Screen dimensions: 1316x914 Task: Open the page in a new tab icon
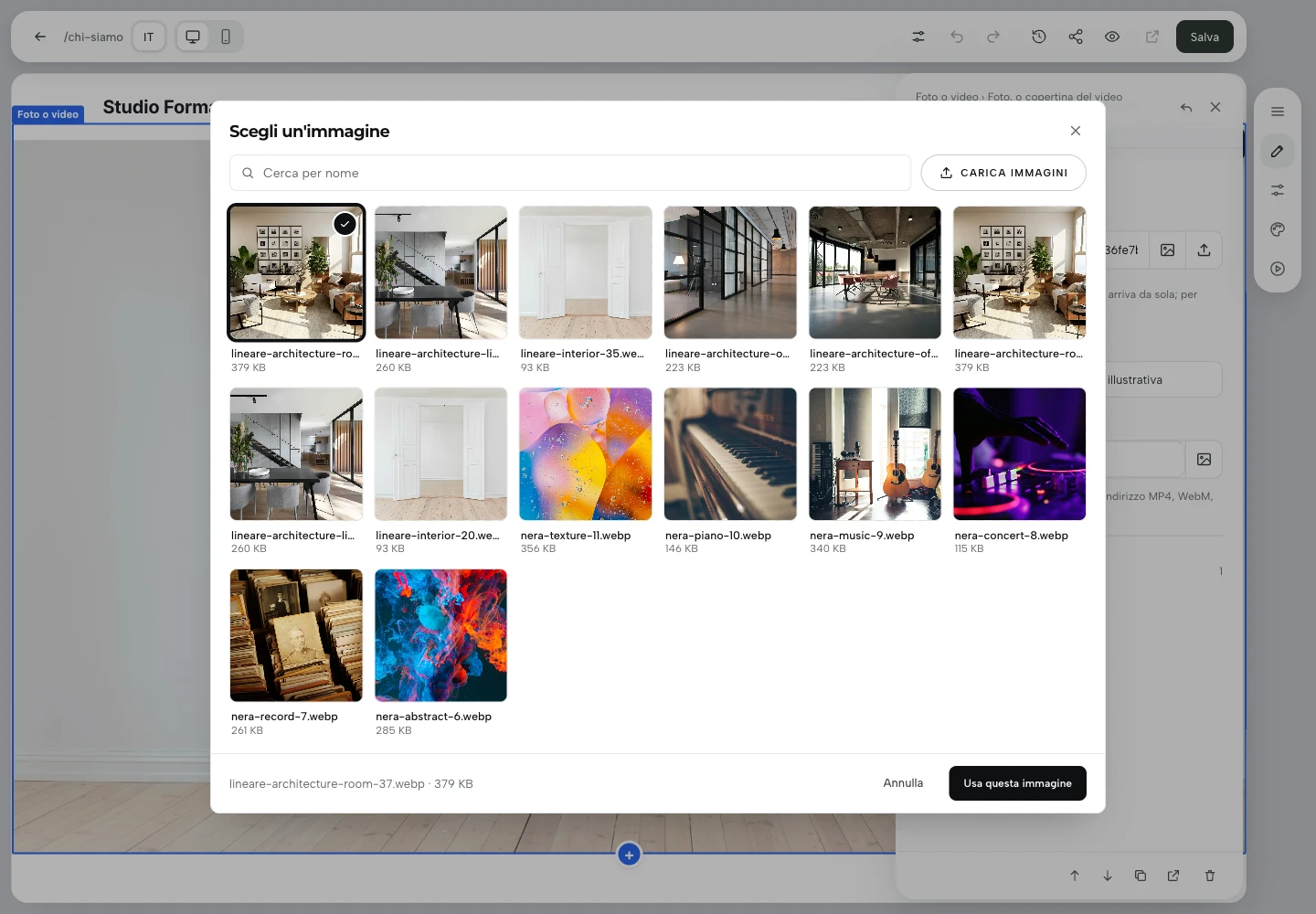[1152, 37]
